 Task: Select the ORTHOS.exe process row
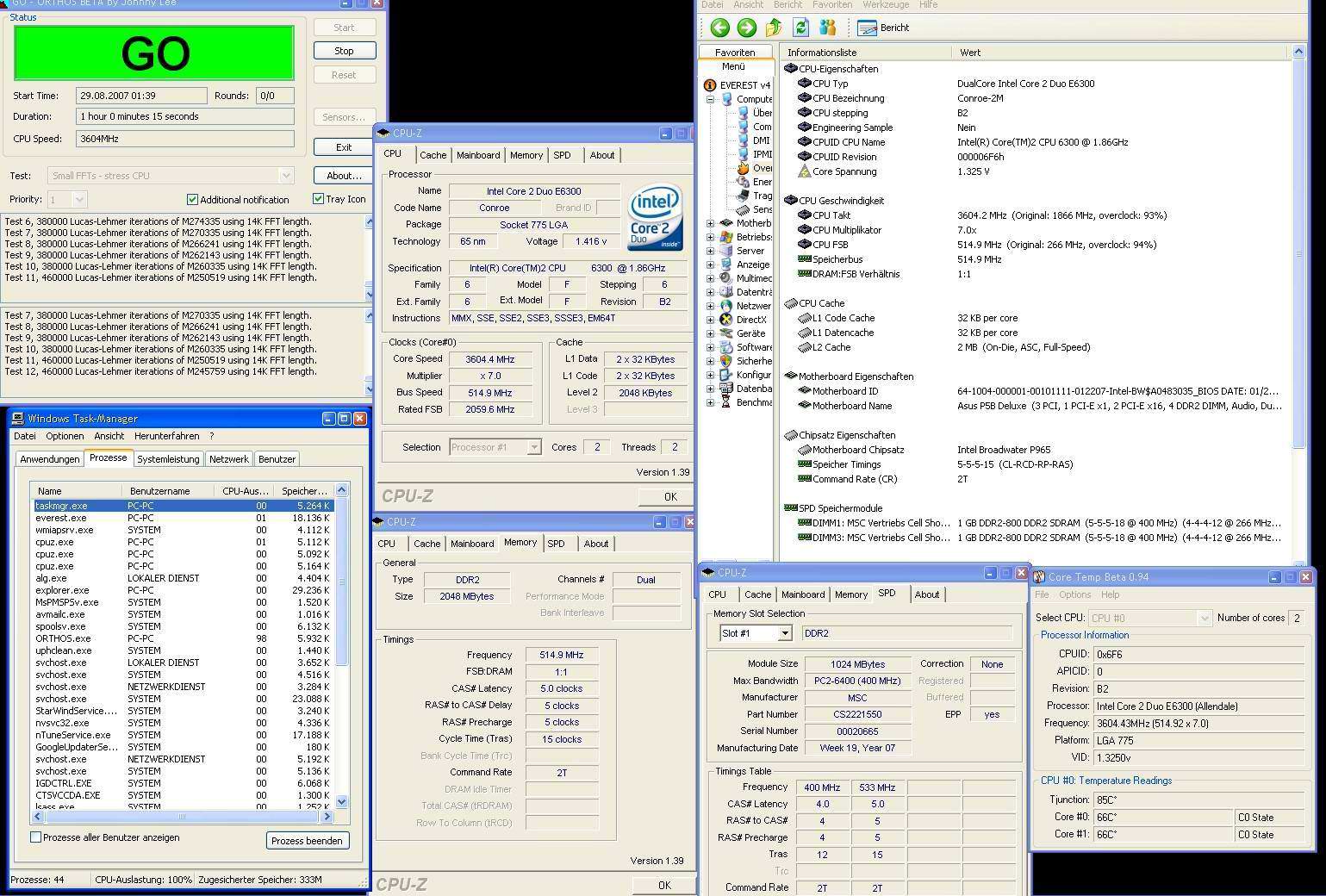(x=63, y=638)
